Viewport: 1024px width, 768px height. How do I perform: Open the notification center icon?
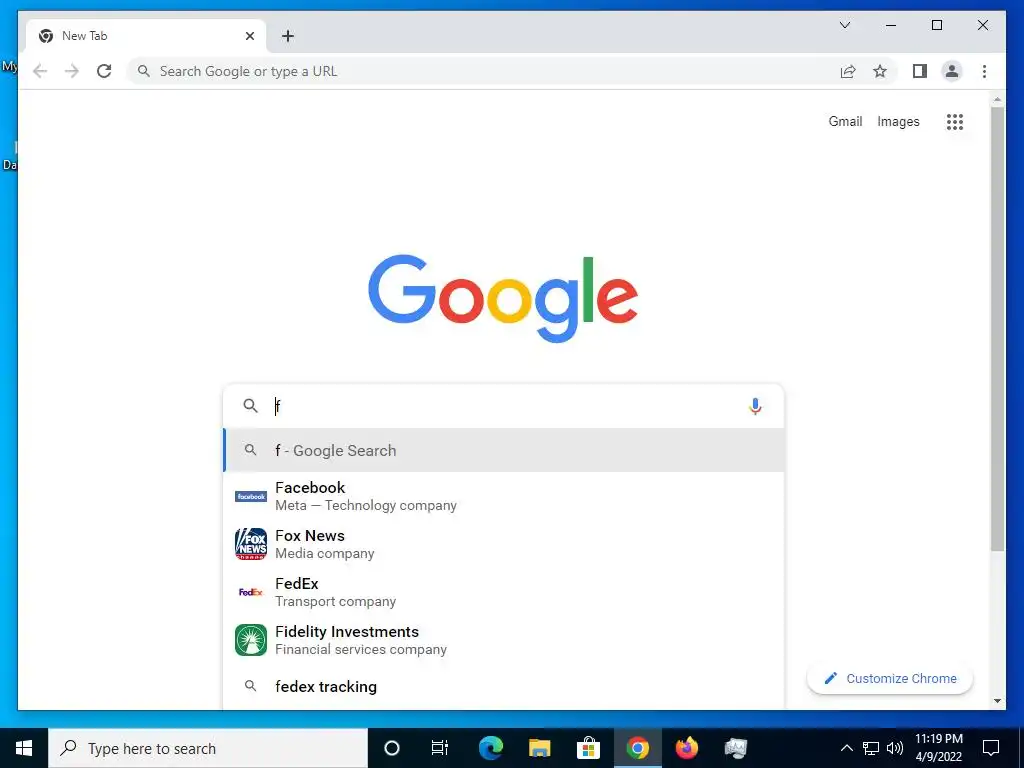[x=991, y=748]
